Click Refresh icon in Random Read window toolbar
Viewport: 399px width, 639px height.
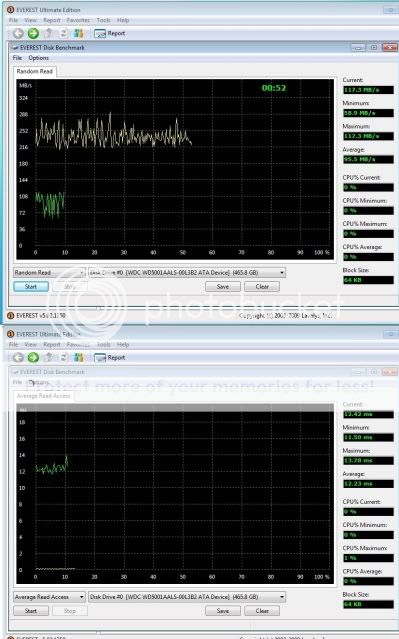coord(64,33)
